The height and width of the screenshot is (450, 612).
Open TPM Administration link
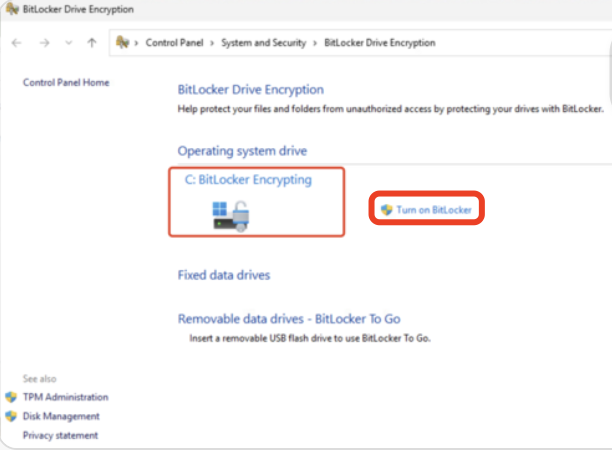[x=66, y=397]
